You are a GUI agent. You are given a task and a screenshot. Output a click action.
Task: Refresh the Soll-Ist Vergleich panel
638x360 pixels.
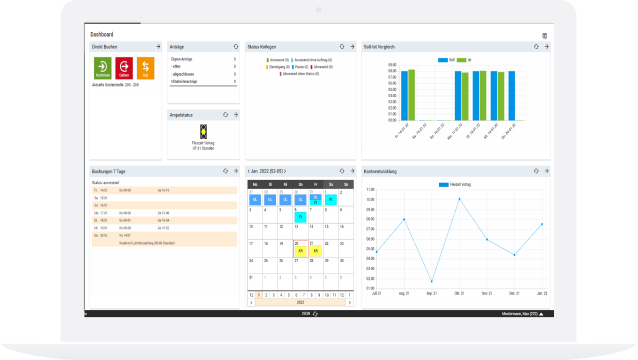[536, 47]
